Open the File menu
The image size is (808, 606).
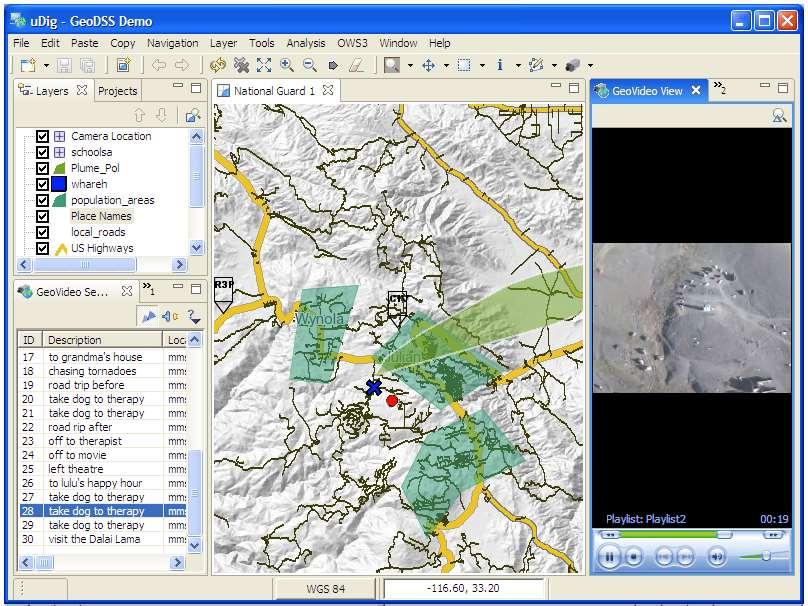point(21,43)
